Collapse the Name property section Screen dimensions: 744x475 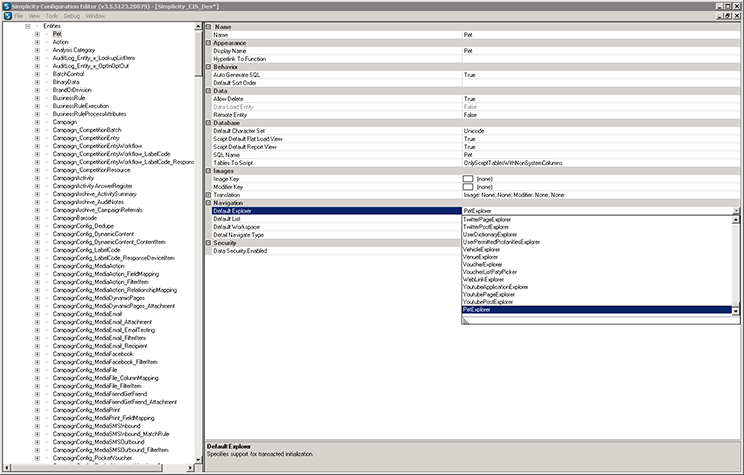pos(208,27)
